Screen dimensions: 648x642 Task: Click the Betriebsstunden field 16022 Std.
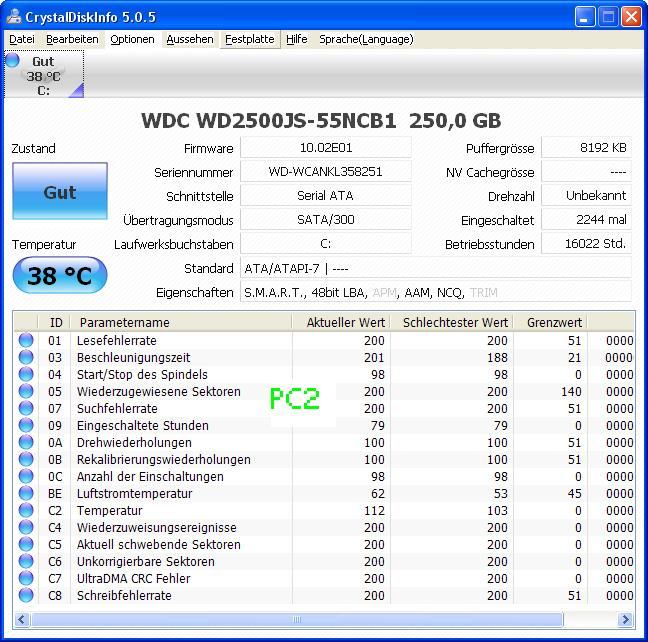tap(586, 243)
